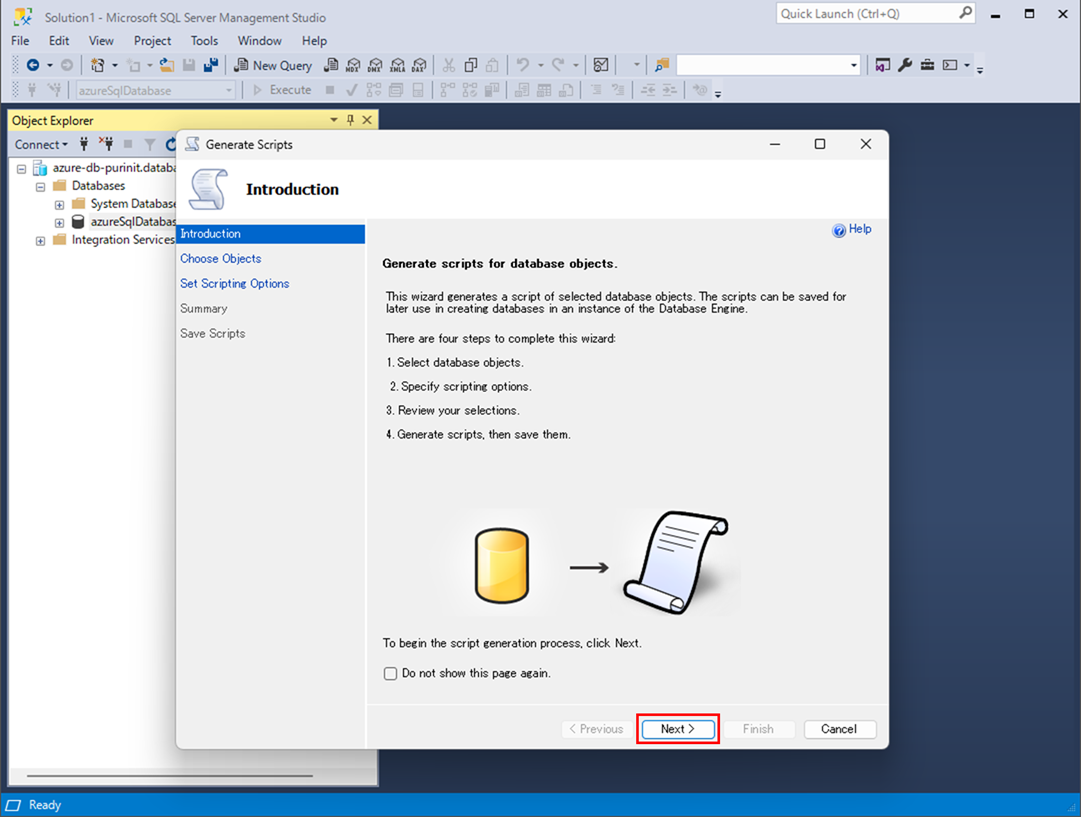Collapse the Databases folder node
The image size is (1081, 817).
(x=41, y=186)
